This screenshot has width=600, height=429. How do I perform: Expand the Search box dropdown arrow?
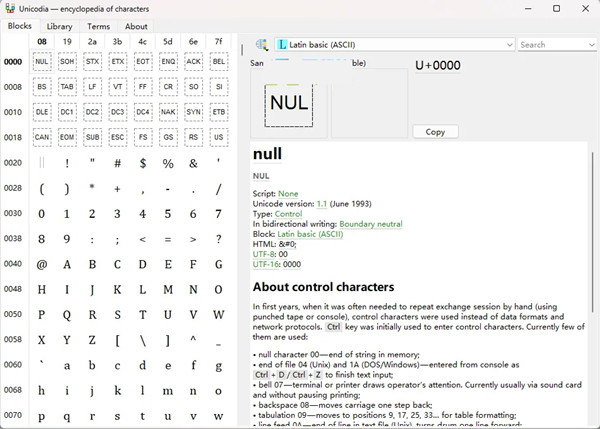(589, 45)
